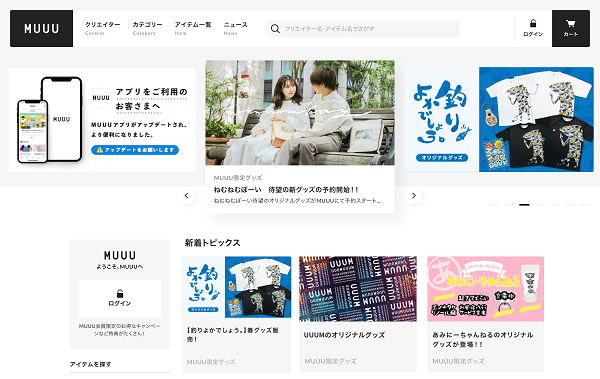
Task: Click 新着トピックス section heading
Action: 212,243
